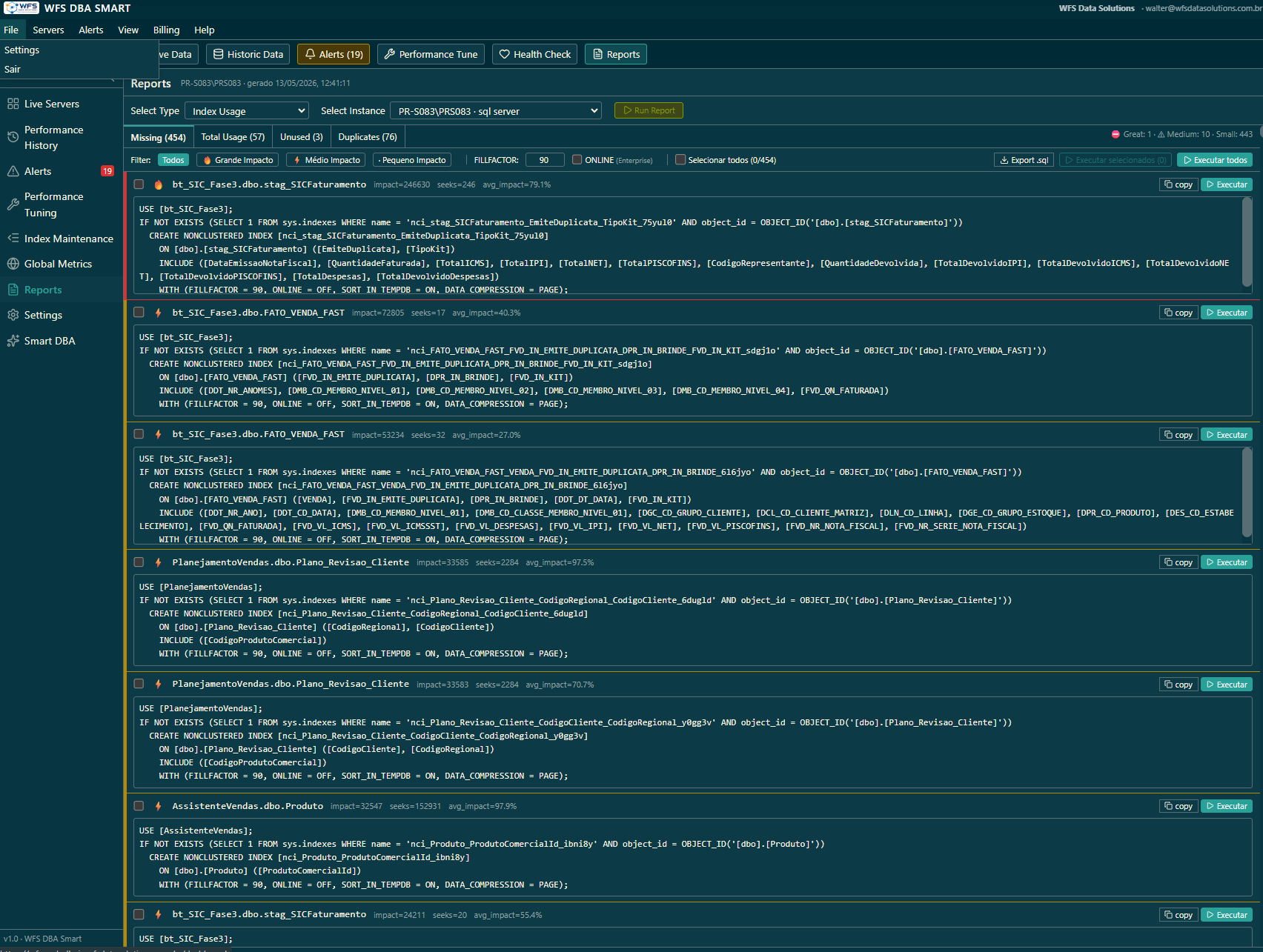Open the Billing menu

coord(166,30)
